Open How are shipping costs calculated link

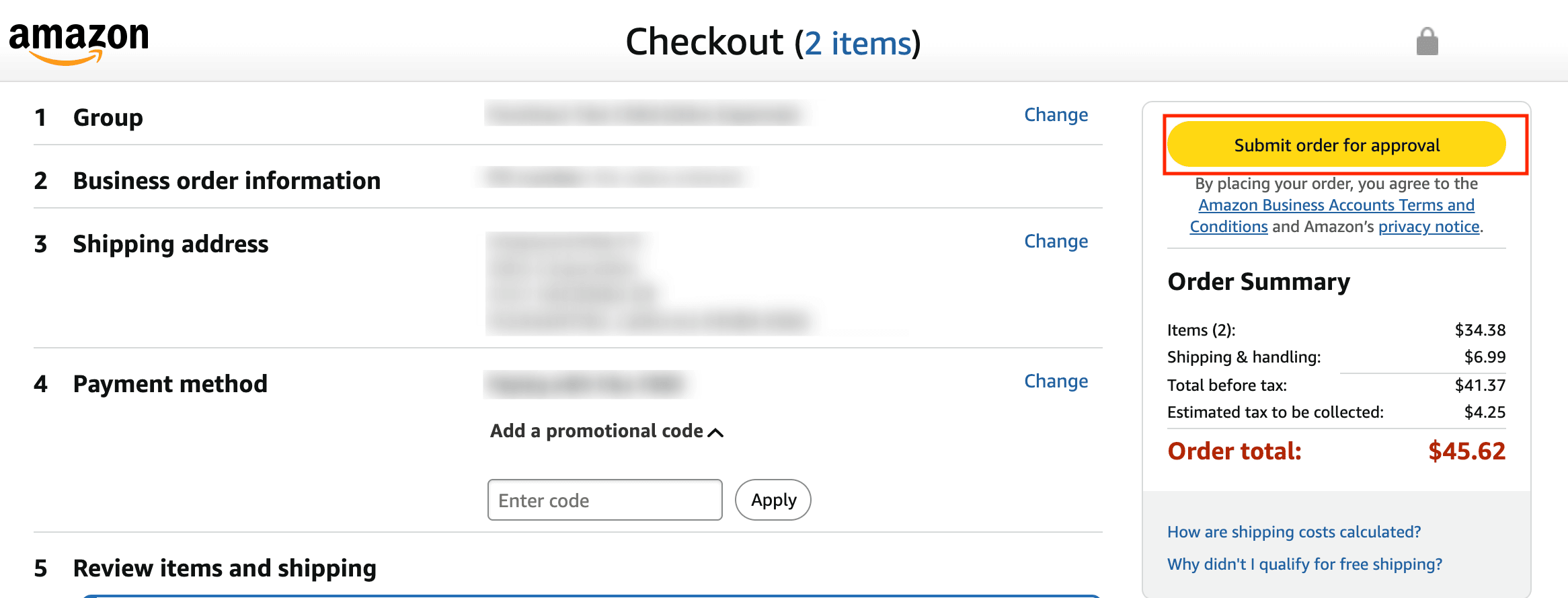click(x=1293, y=531)
